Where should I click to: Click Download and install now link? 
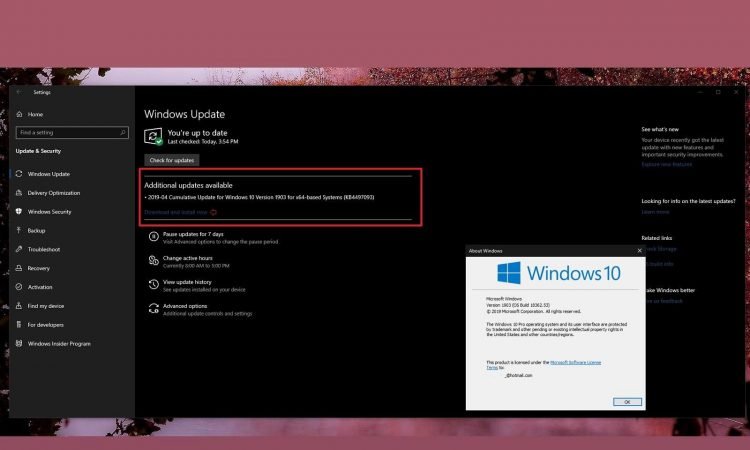176,212
